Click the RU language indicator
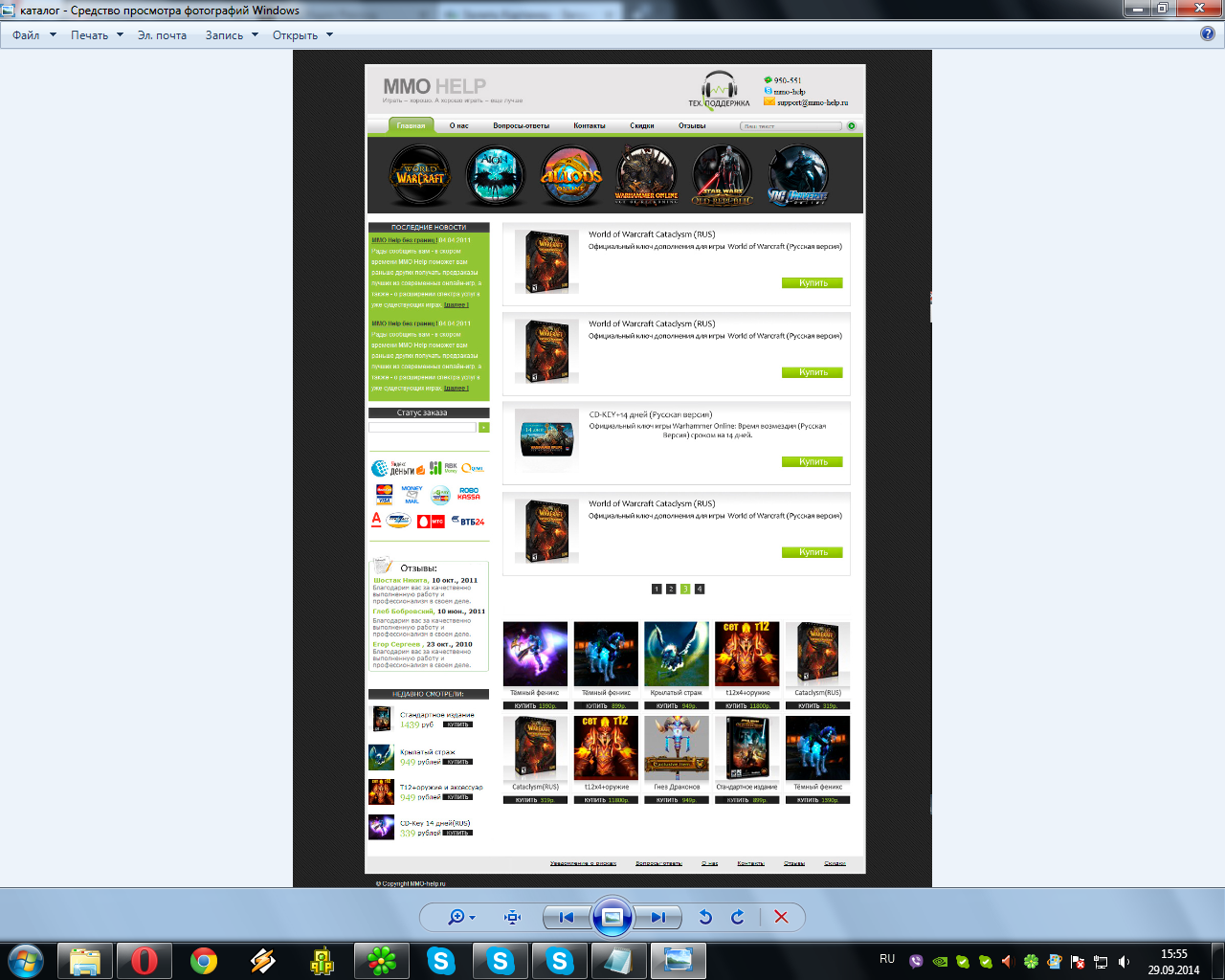1225x980 pixels. (x=887, y=959)
